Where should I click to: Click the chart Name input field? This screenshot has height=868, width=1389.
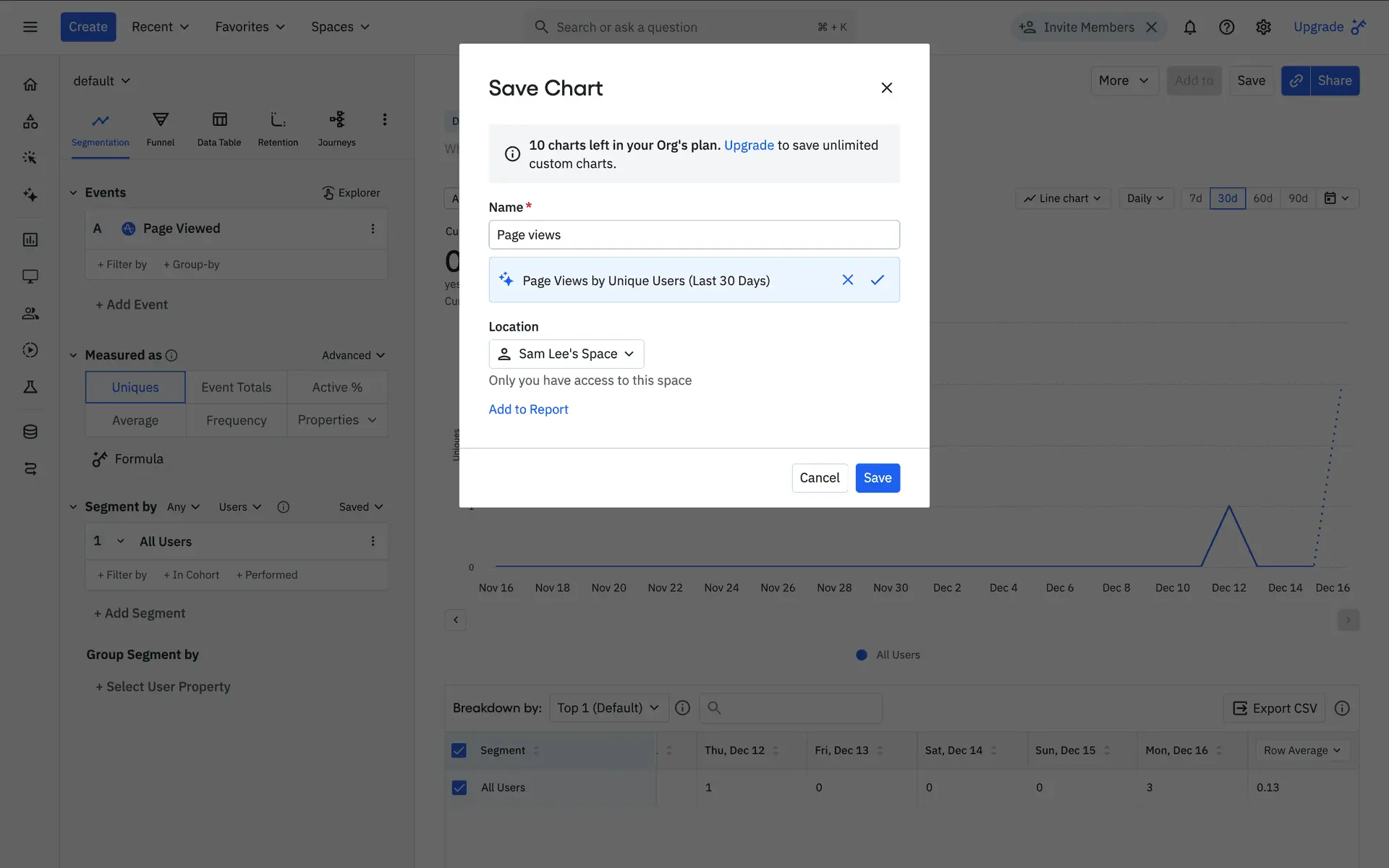point(694,235)
